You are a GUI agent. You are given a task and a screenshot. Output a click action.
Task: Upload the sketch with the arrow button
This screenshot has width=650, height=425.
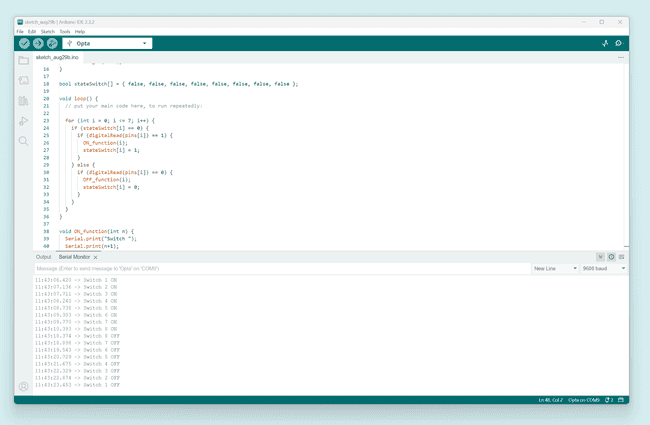click(38, 43)
